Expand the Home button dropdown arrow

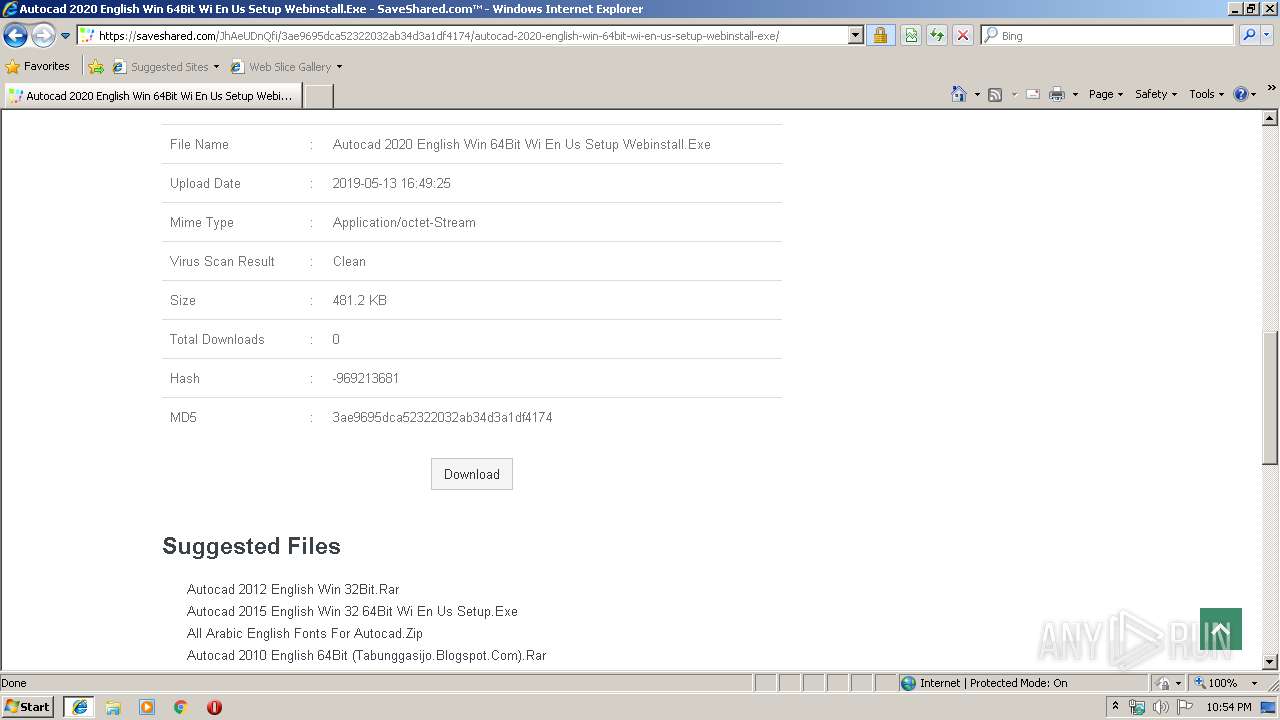point(977,95)
